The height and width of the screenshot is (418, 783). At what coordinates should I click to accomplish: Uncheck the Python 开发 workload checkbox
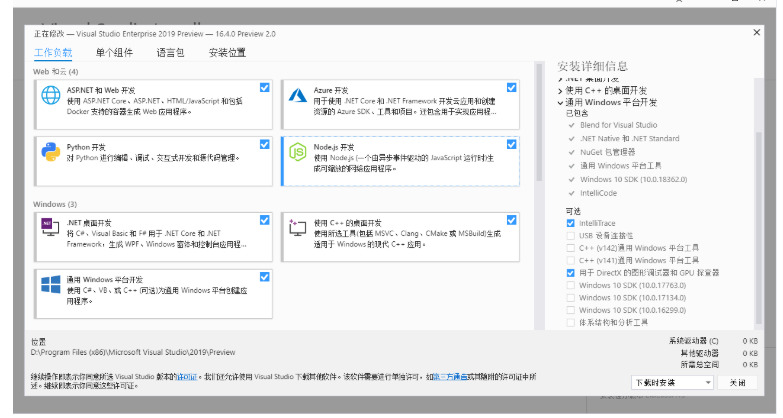pyautogui.click(x=265, y=144)
